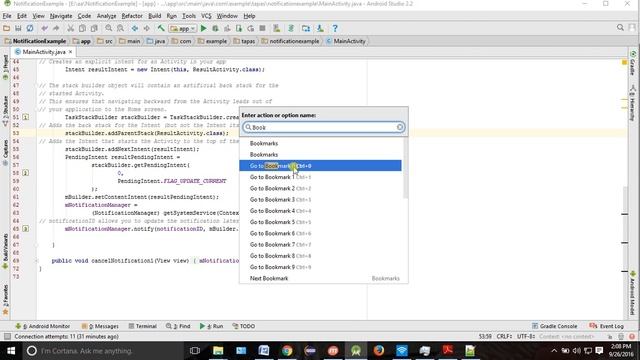640x360 pixels.
Task: Open the VCS menu
Action: click(x=206, y=16)
